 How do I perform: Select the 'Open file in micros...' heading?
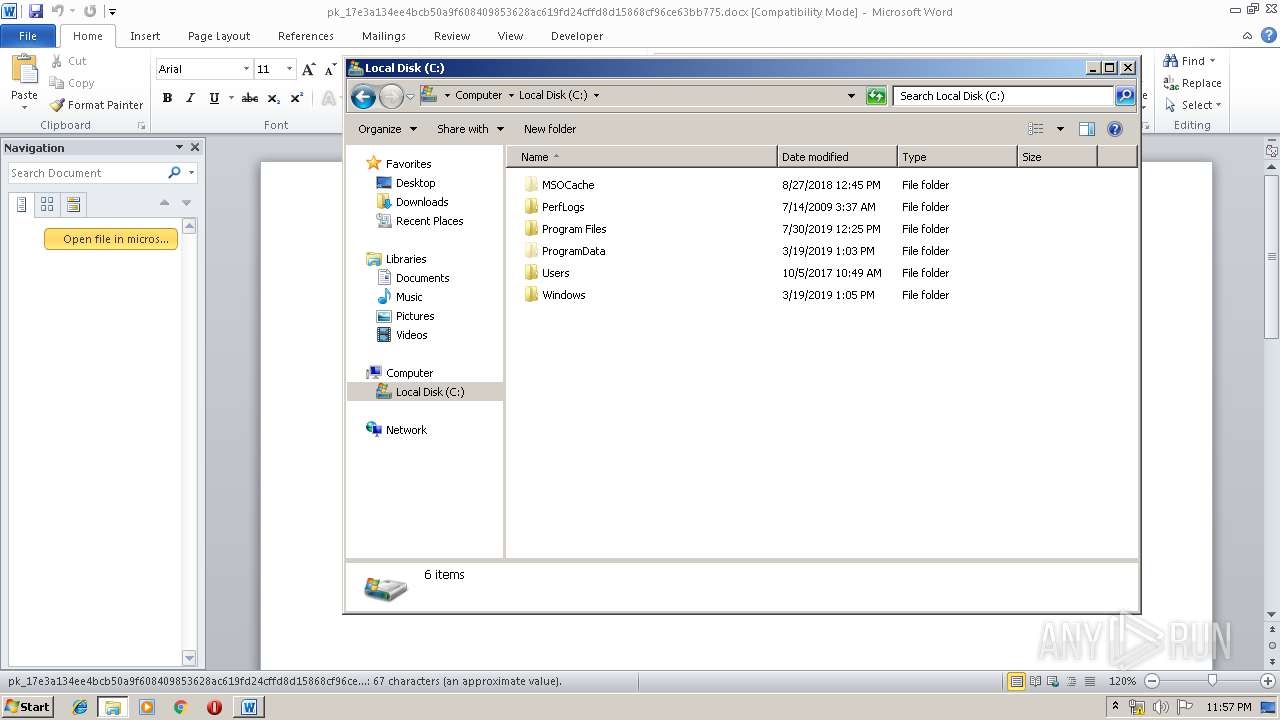click(111, 239)
